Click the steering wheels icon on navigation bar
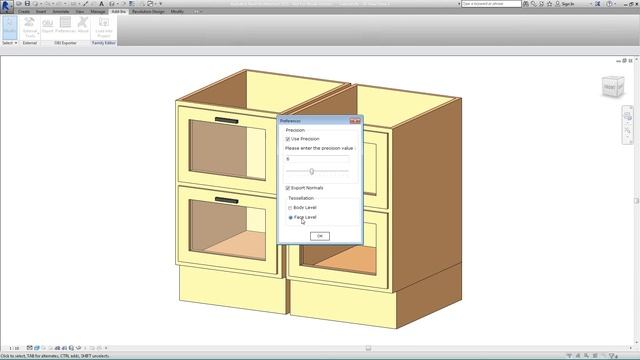 628,116
